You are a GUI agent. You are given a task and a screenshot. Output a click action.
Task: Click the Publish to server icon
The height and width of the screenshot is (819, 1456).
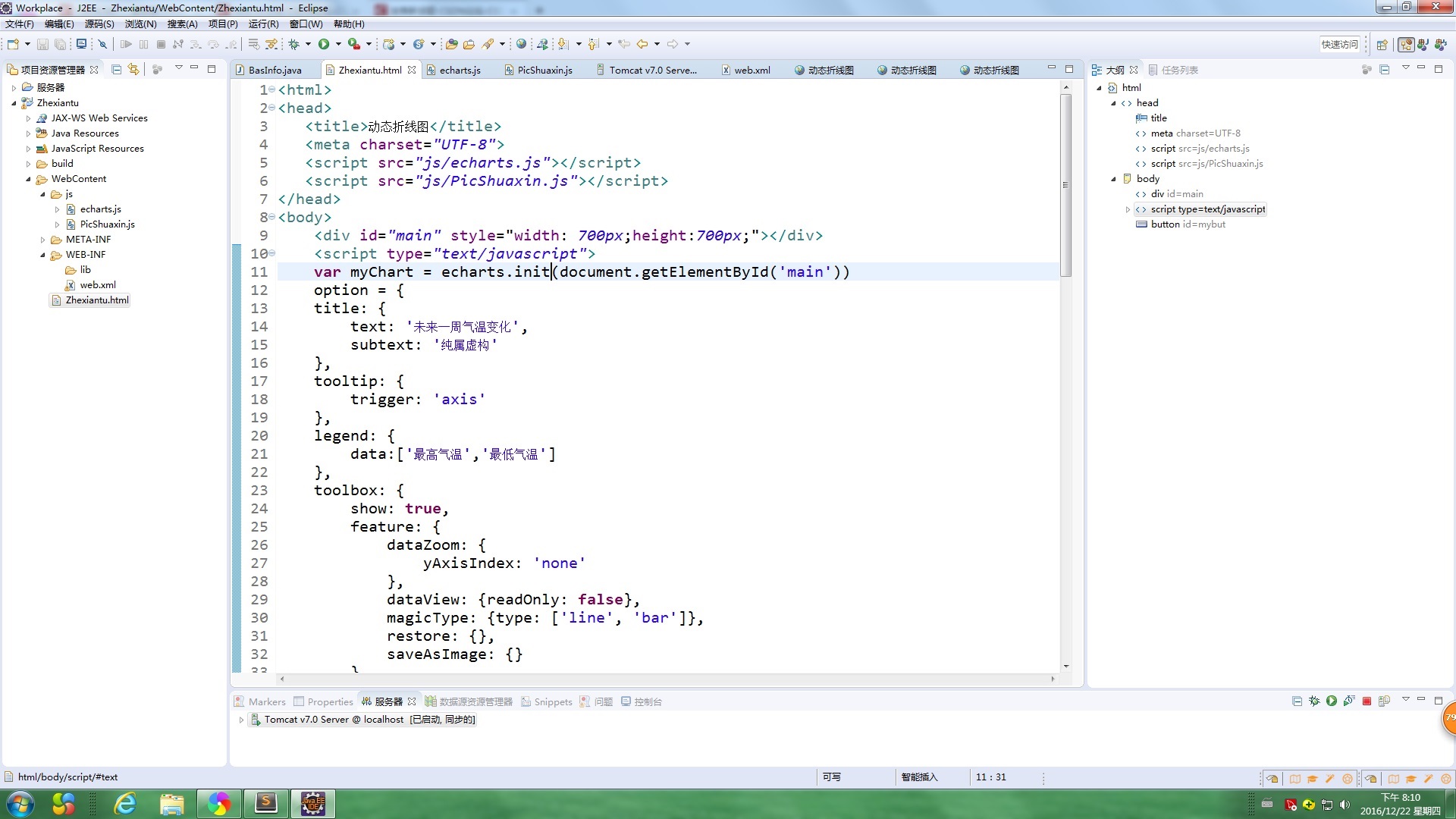[1384, 701]
